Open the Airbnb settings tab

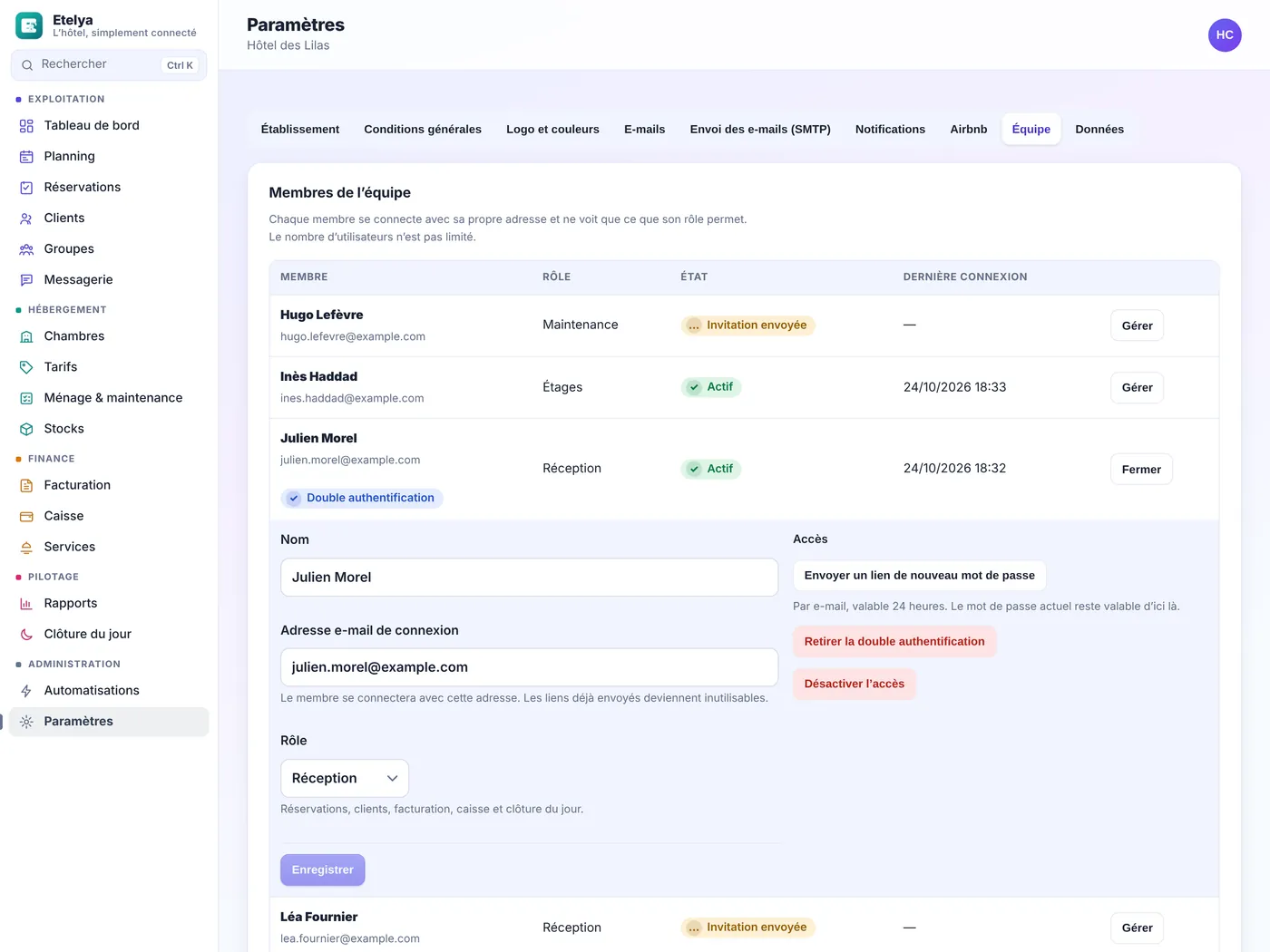(x=968, y=130)
